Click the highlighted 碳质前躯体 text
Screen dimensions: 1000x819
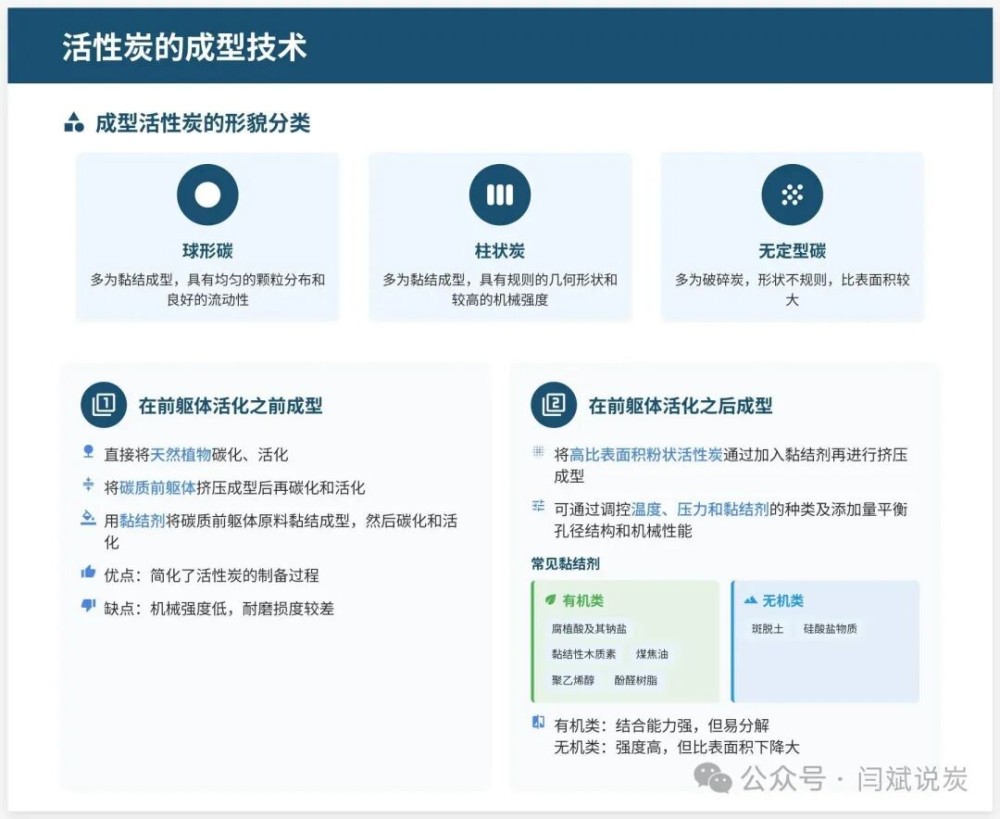click(x=158, y=488)
